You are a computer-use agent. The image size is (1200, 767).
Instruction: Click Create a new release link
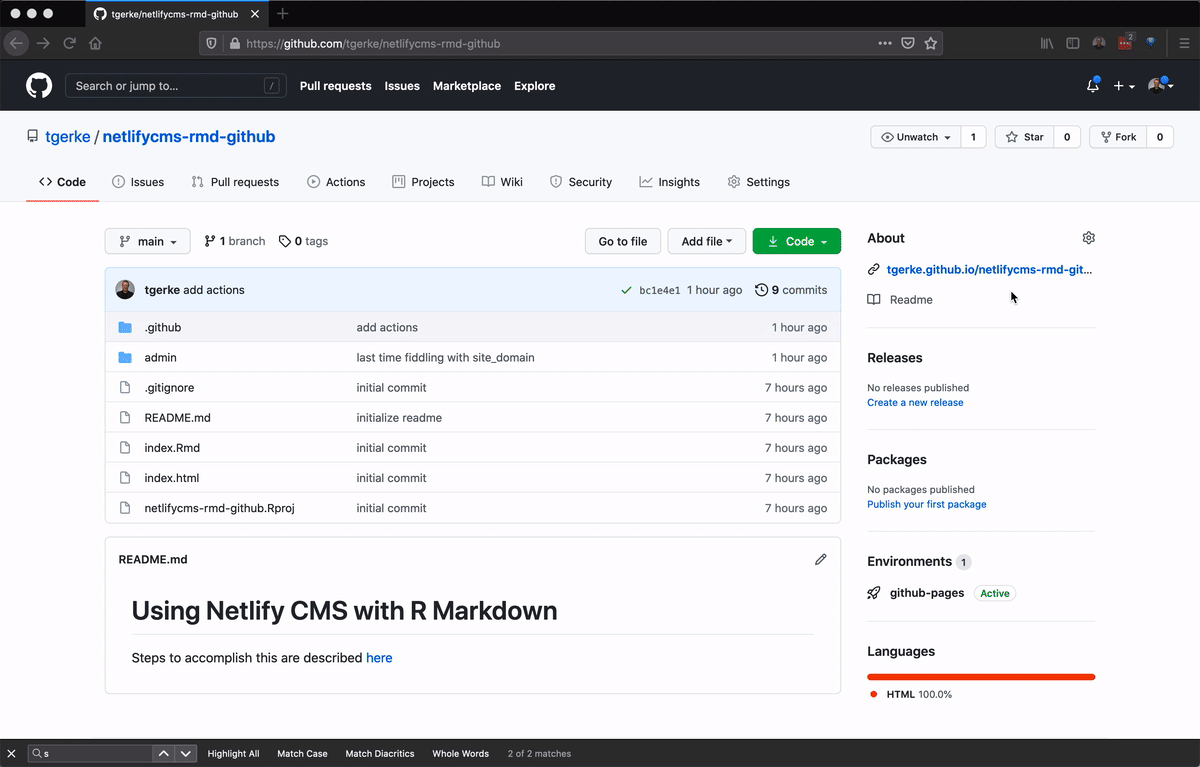click(x=915, y=402)
